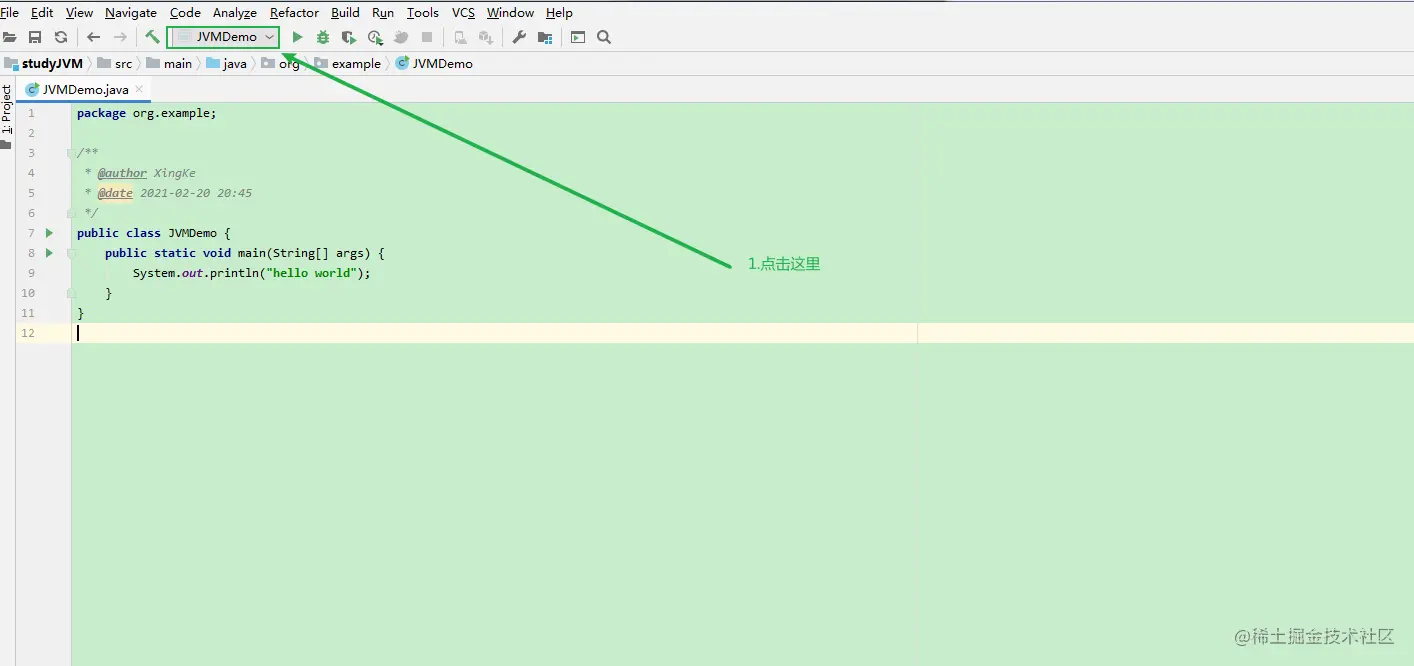Image resolution: width=1414 pixels, height=666 pixels.
Task: Open the Help menu
Action: [x=559, y=13]
